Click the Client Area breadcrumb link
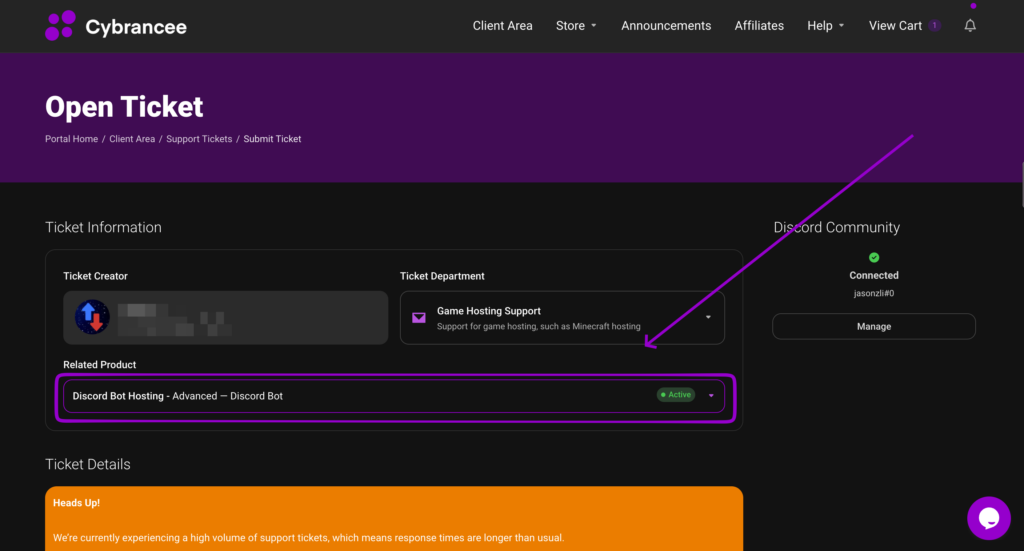The width and height of the screenshot is (1024, 551). 132,139
